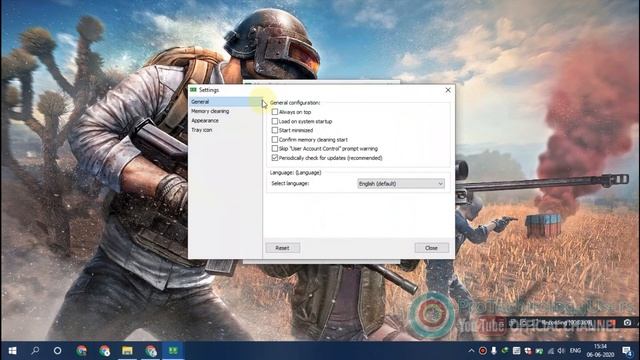Enable the Always on top checkbox
Viewport: 640px width, 360px height.
pos(275,112)
